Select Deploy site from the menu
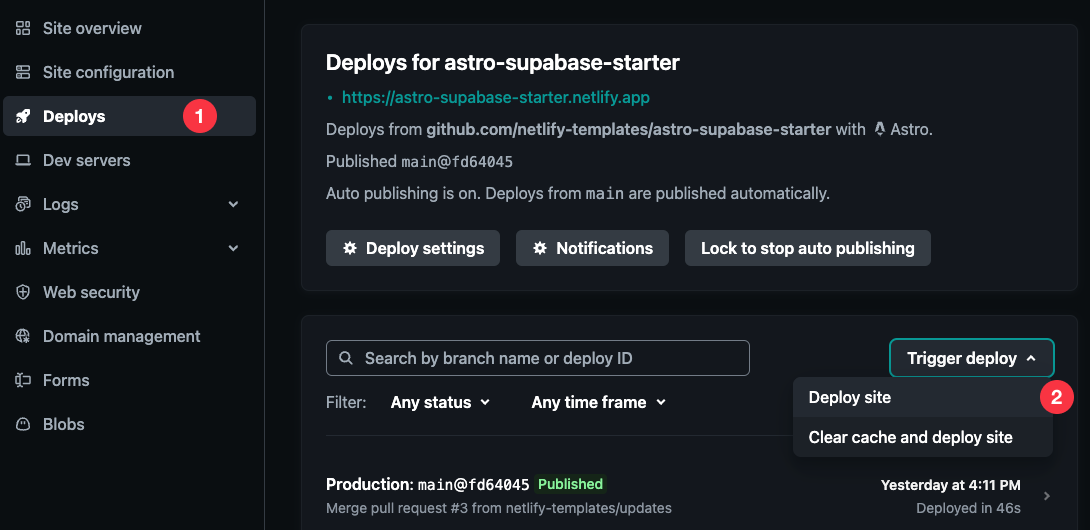Screen dimensions: 1090x530 (x=850, y=397)
